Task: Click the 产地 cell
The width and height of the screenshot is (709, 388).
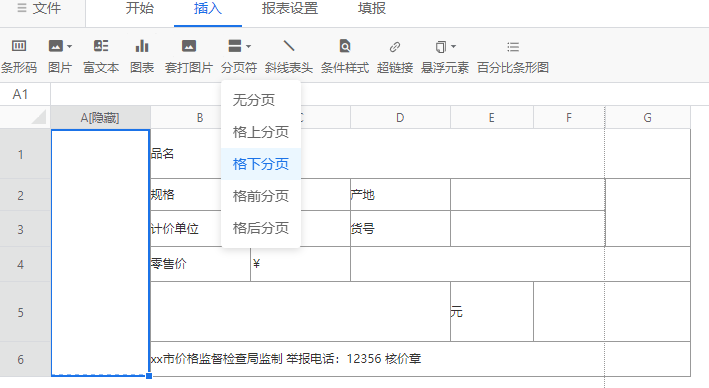Action: pyautogui.click(x=400, y=195)
